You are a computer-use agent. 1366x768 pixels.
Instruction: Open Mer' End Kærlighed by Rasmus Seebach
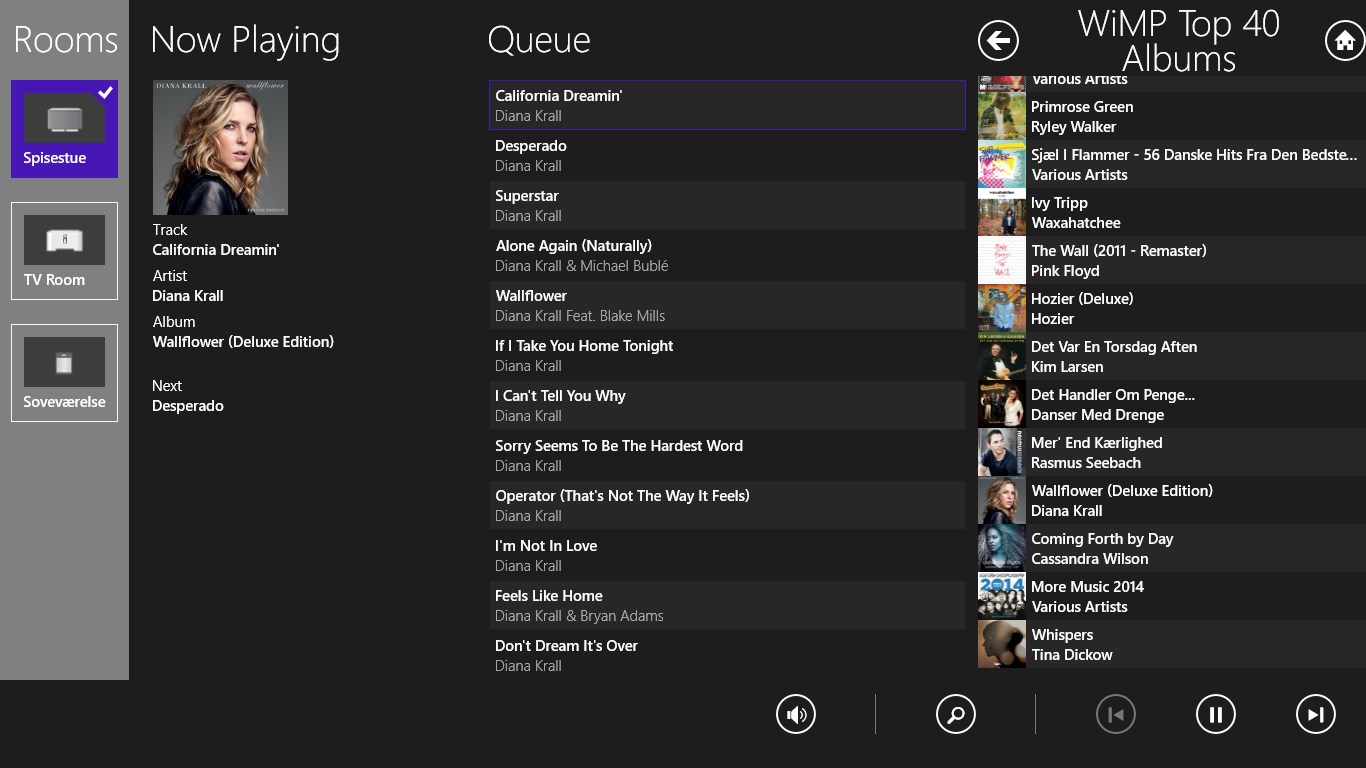[x=1172, y=452]
